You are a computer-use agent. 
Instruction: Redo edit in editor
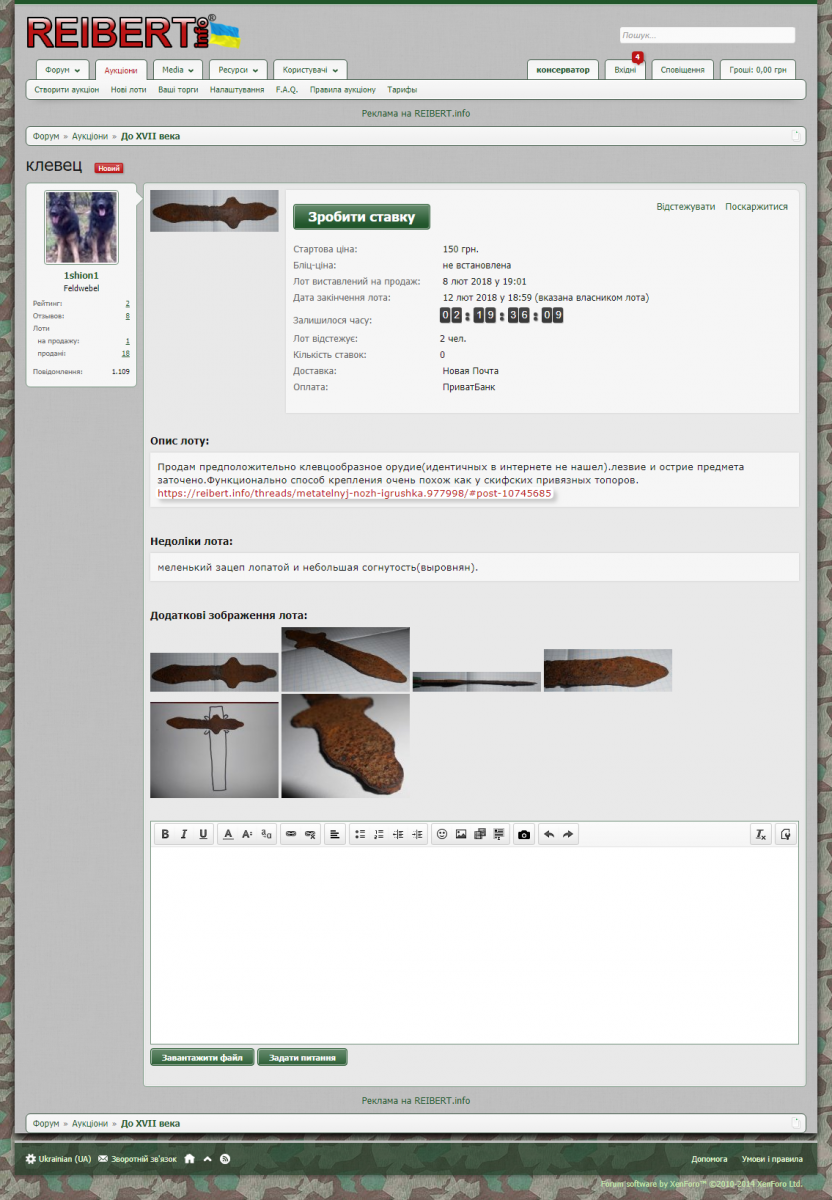568,834
